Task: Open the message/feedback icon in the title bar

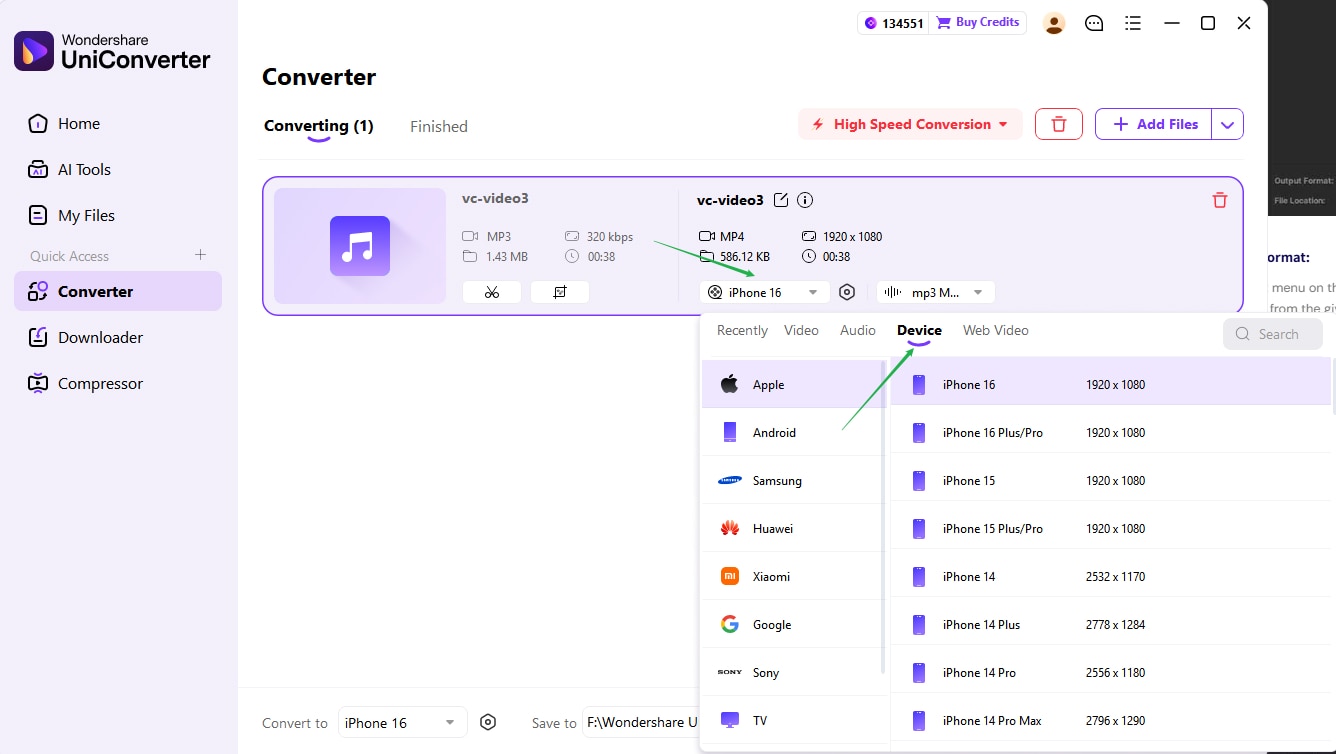Action: pyautogui.click(x=1094, y=23)
